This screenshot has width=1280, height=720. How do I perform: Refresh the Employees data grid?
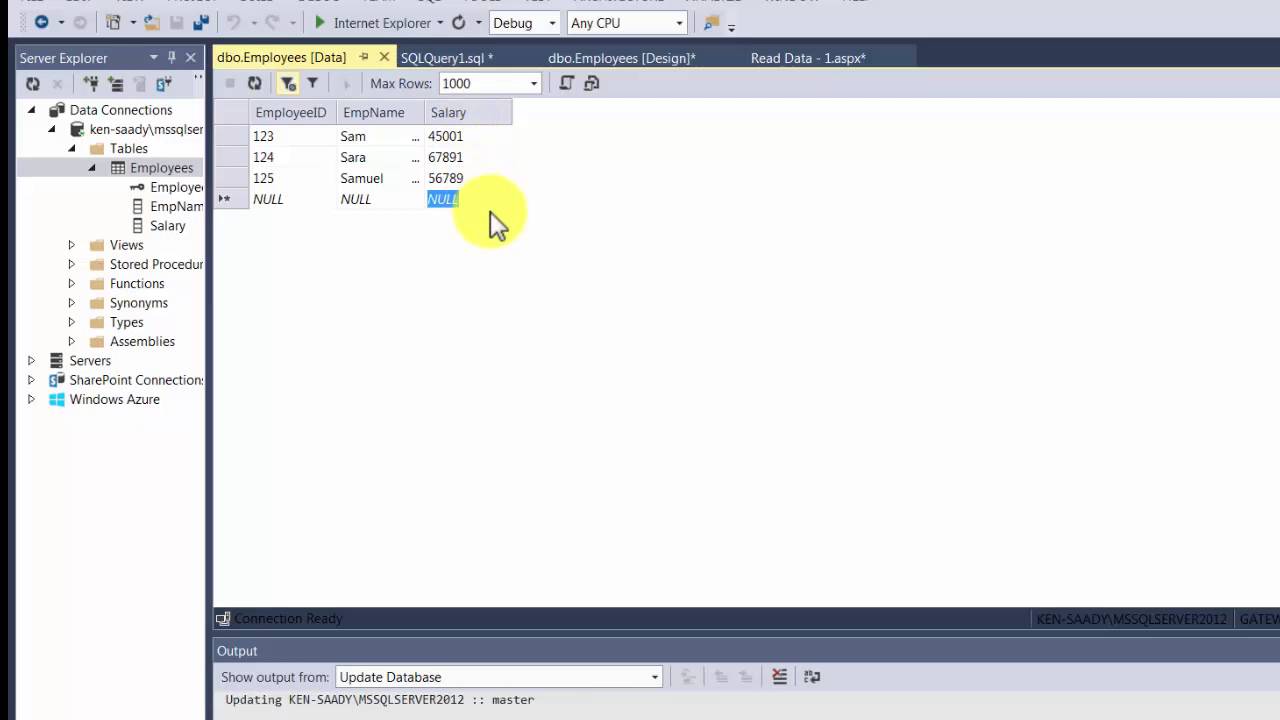click(254, 83)
